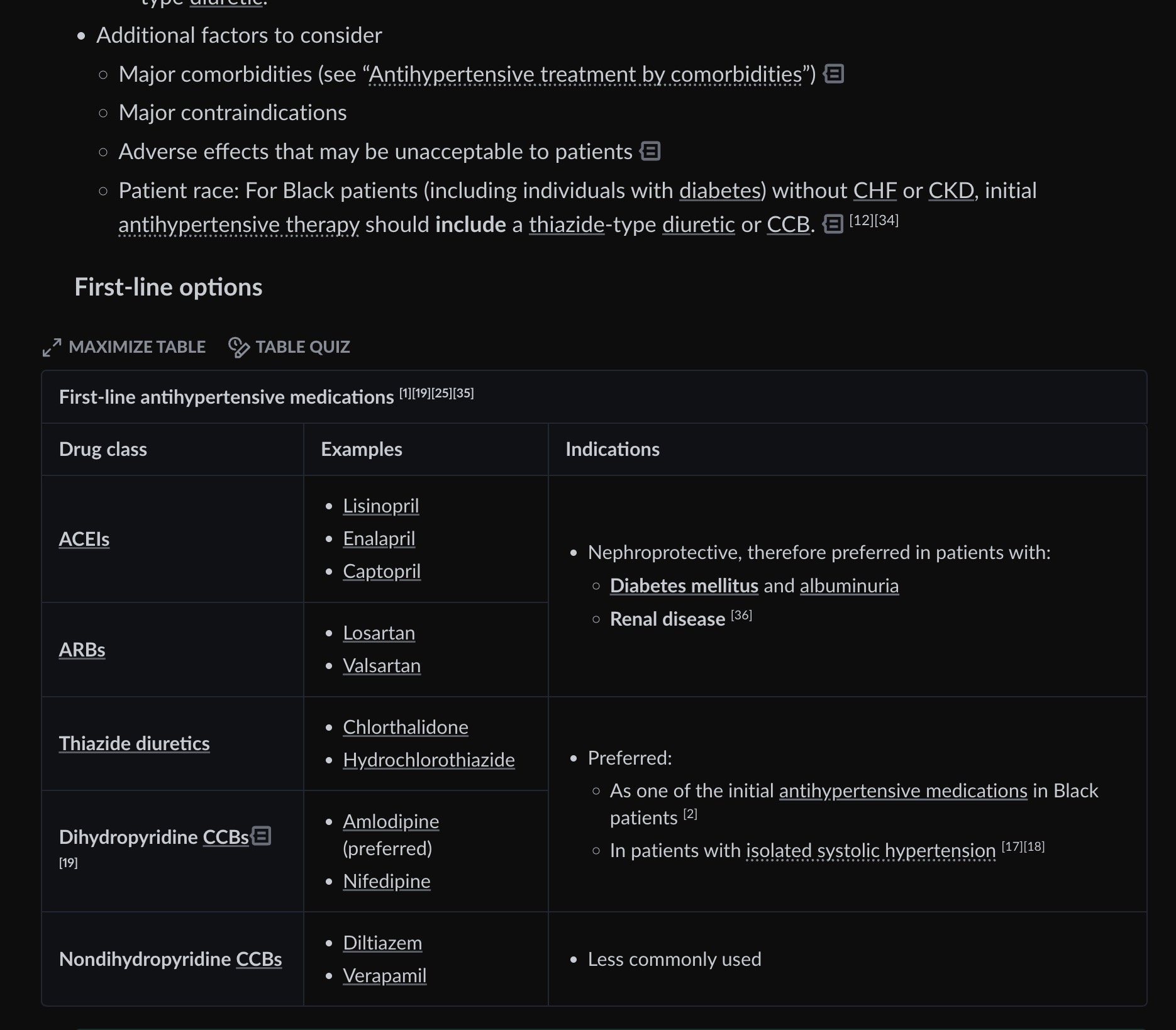Start the TABLE QUIZ

302,347
